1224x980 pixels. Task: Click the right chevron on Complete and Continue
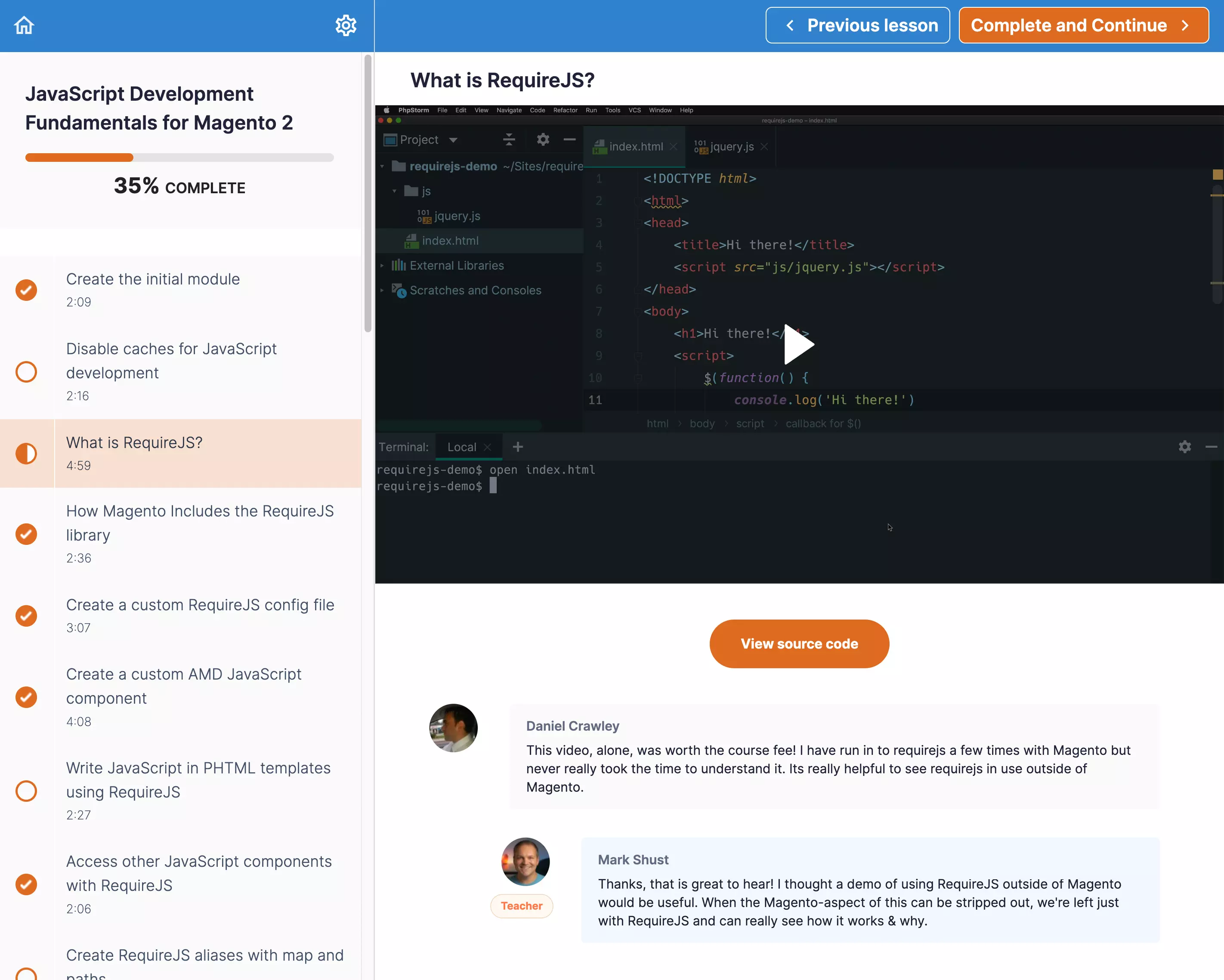pyautogui.click(x=1185, y=25)
